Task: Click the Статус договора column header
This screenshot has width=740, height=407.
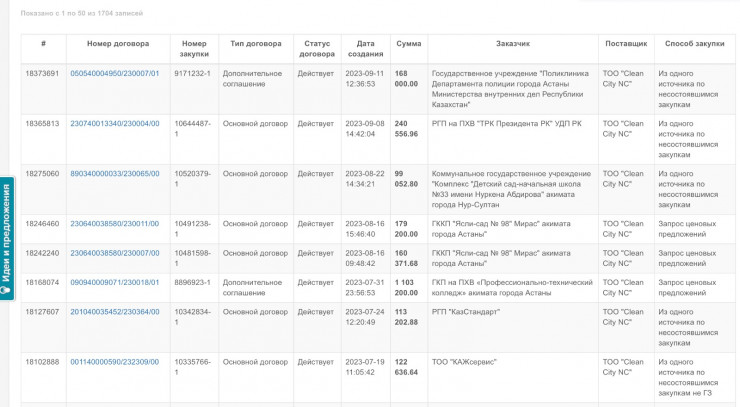Action: [317, 49]
